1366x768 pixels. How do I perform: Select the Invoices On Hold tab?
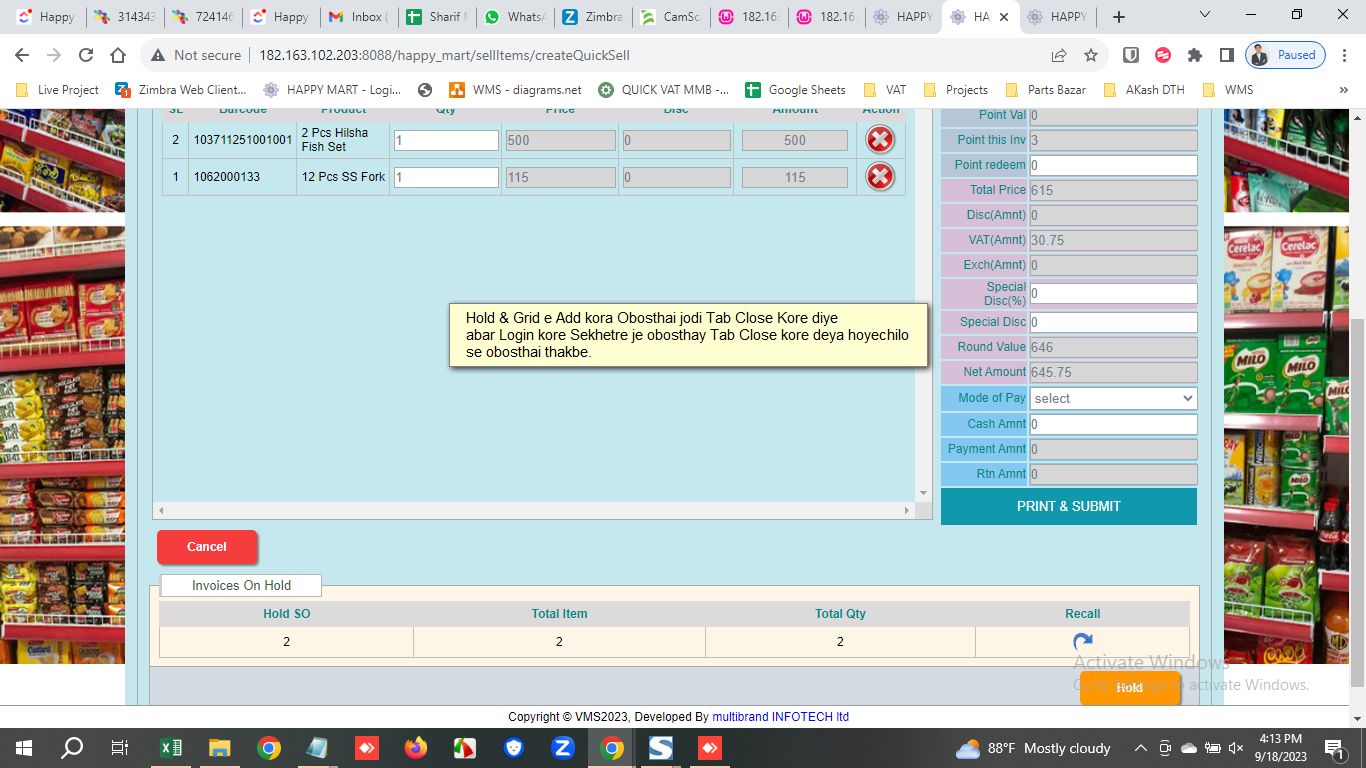[x=241, y=585]
